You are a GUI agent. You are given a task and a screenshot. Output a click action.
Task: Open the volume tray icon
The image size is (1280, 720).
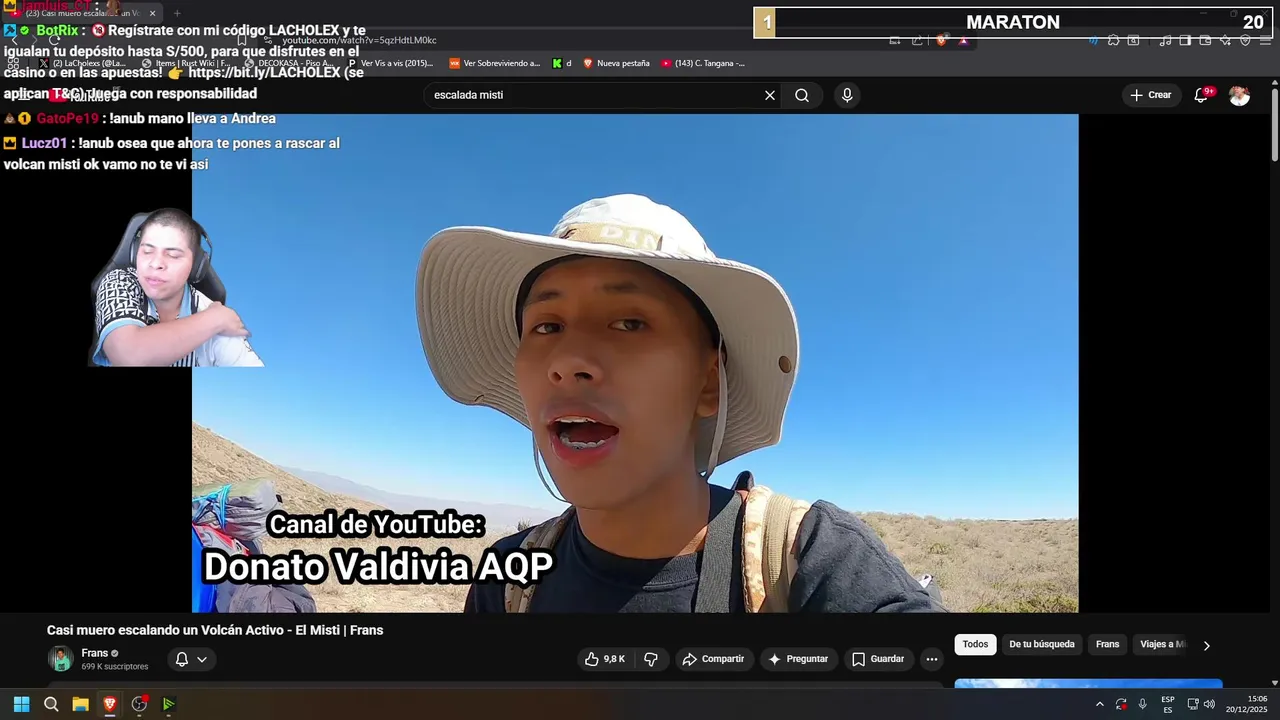(x=1209, y=704)
